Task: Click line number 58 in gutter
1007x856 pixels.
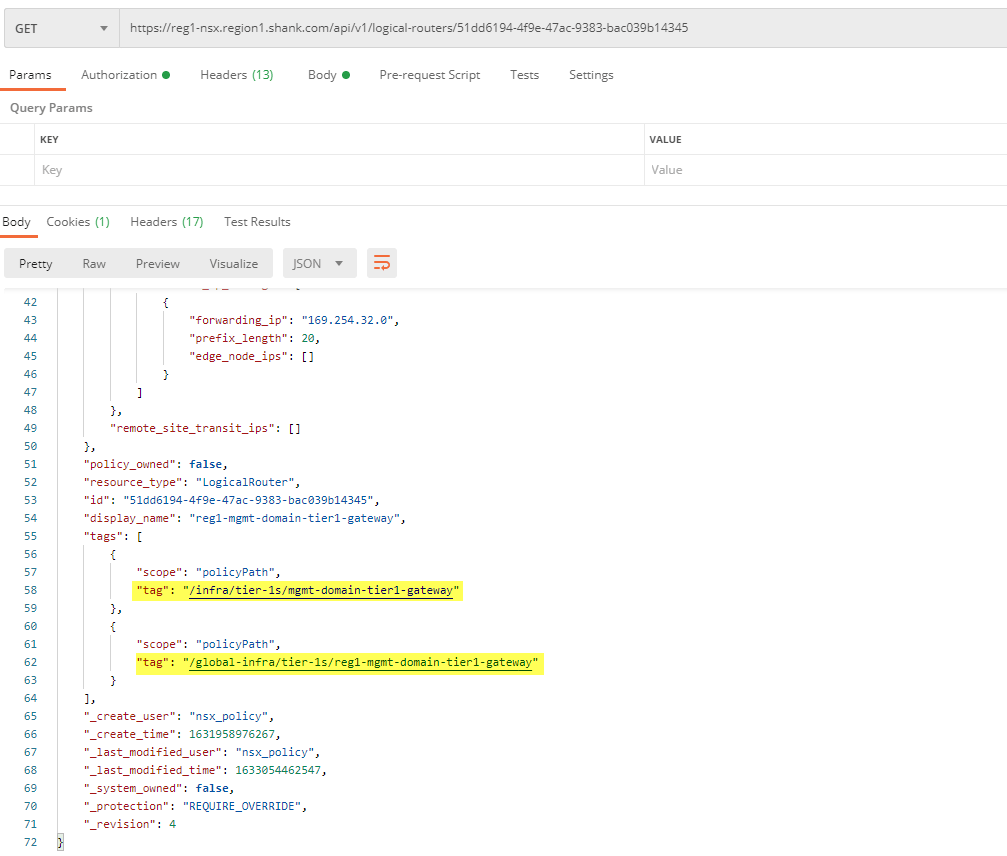Action: [x=30, y=590]
